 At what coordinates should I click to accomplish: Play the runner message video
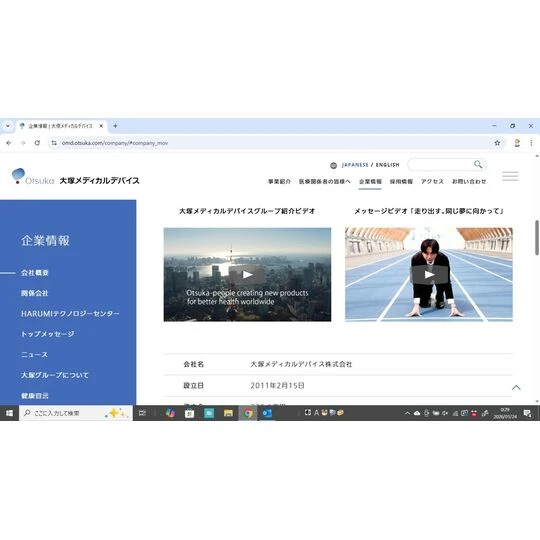point(429,274)
